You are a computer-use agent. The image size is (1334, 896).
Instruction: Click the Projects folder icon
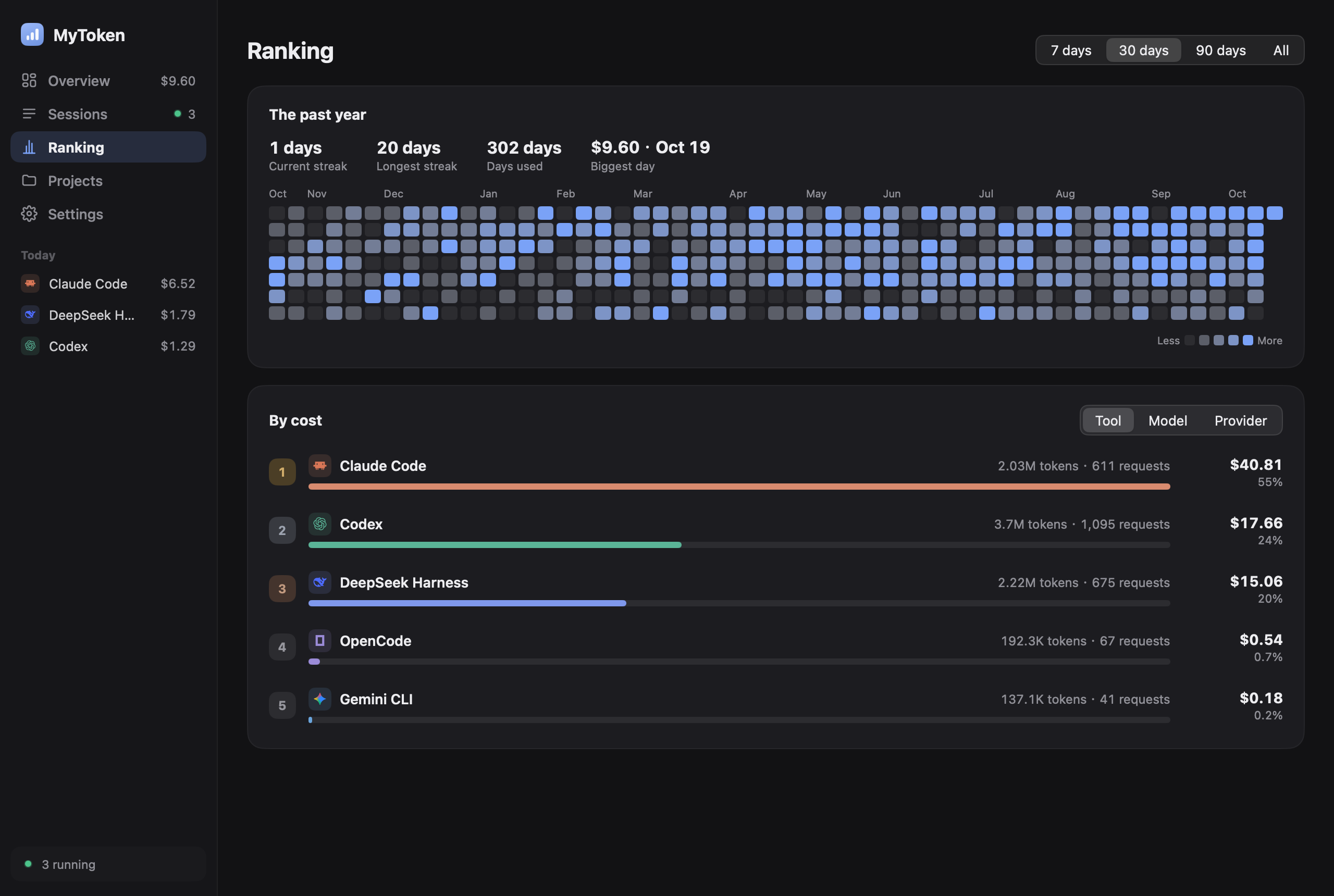click(x=29, y=181)
